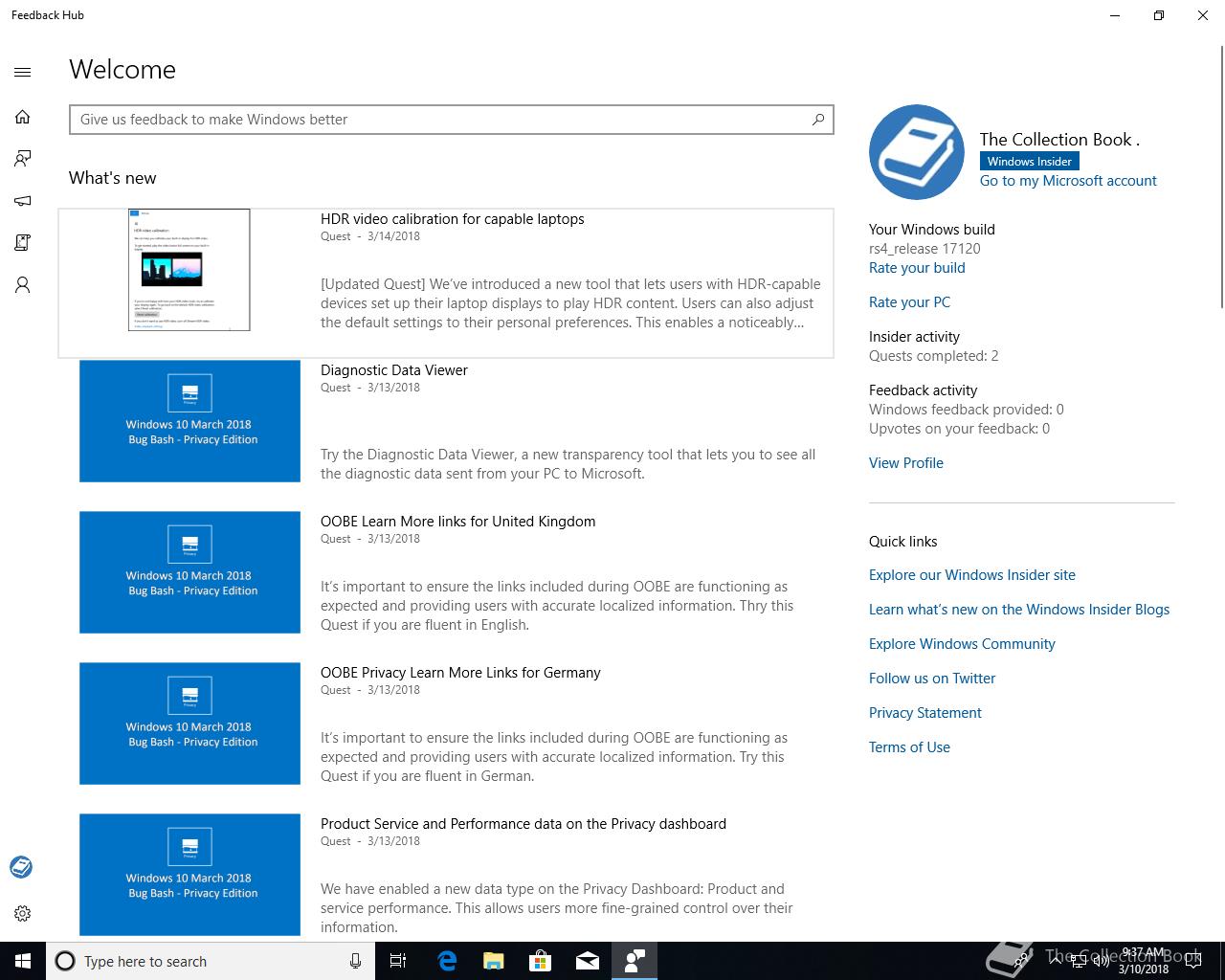Viewport: 1225px width, 980px height.
Task: Open Privacy Statement link
Action: (x=925, y=713)
